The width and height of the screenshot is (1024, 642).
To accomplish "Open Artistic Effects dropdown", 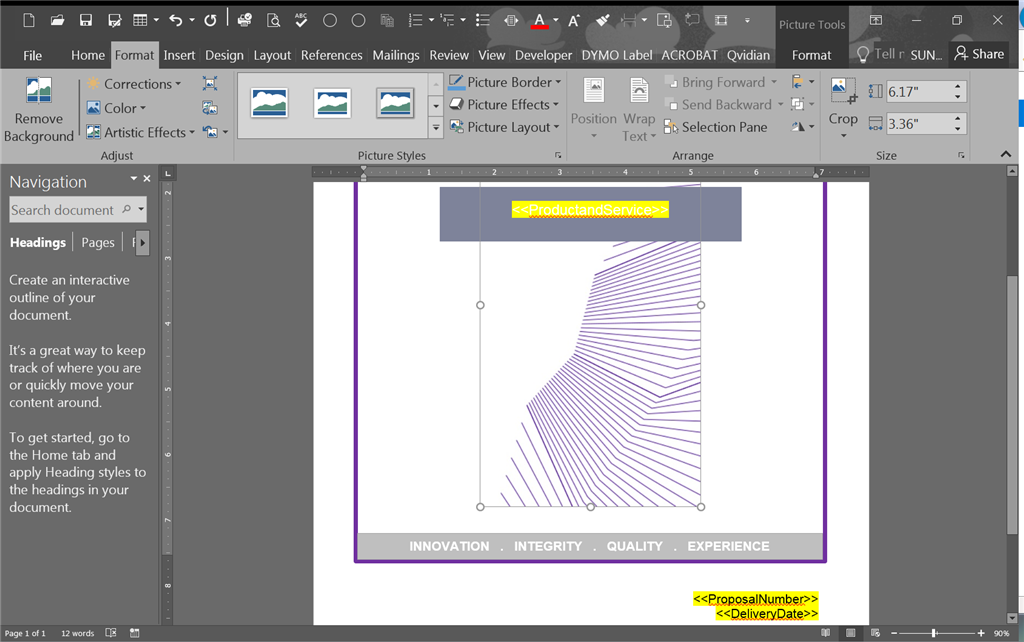I will click(x=141, y=132).
